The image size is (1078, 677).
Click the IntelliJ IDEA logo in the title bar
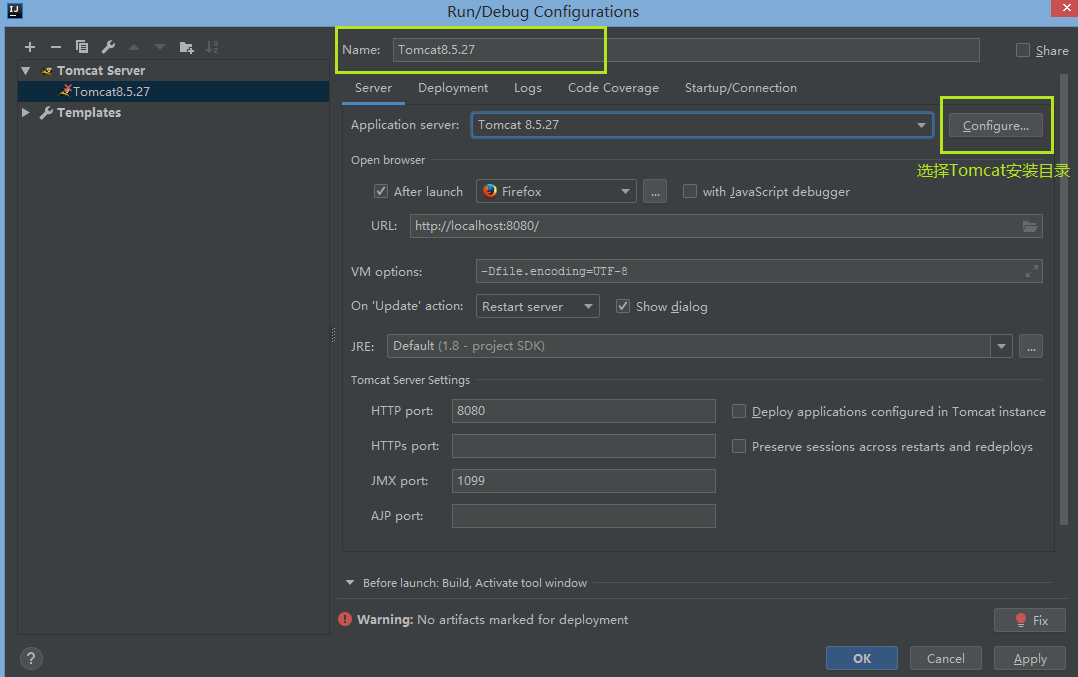click(14, 11)
